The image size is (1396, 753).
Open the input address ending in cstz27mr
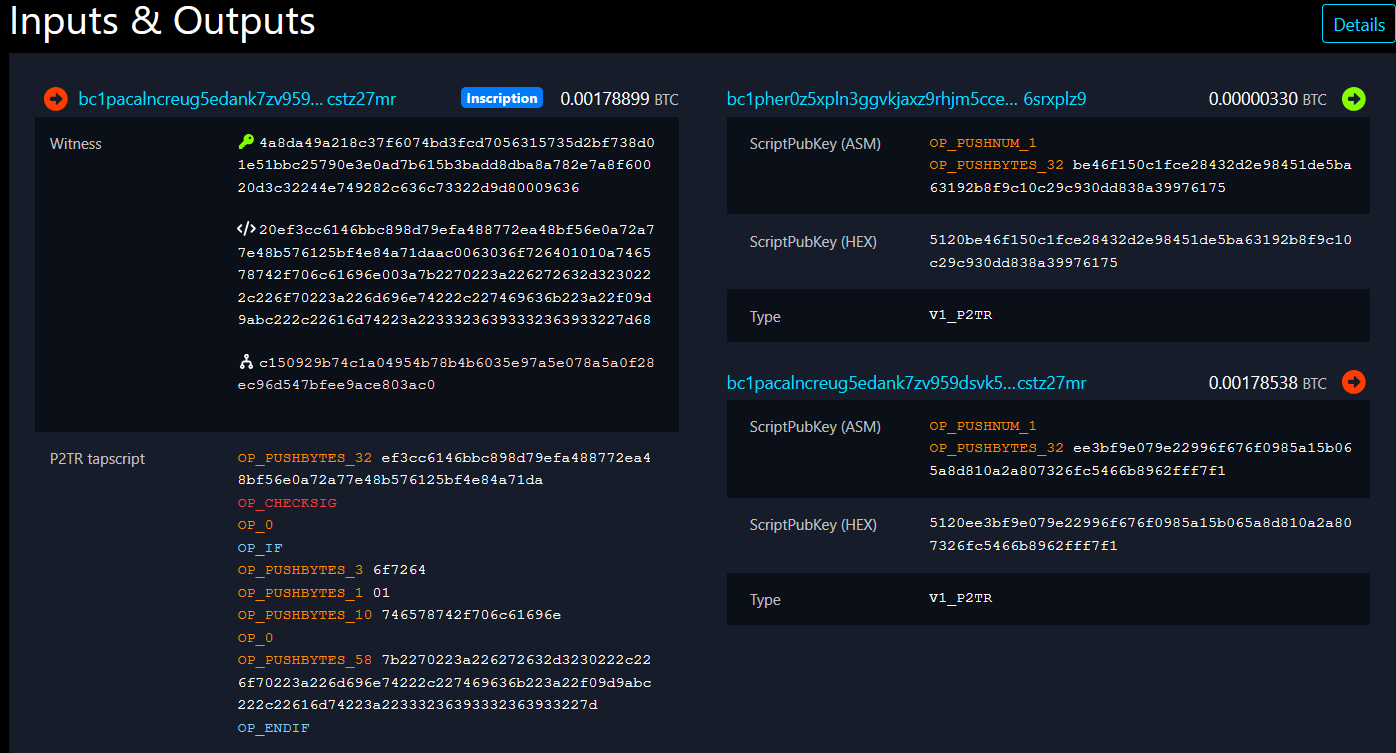(237, 99)
